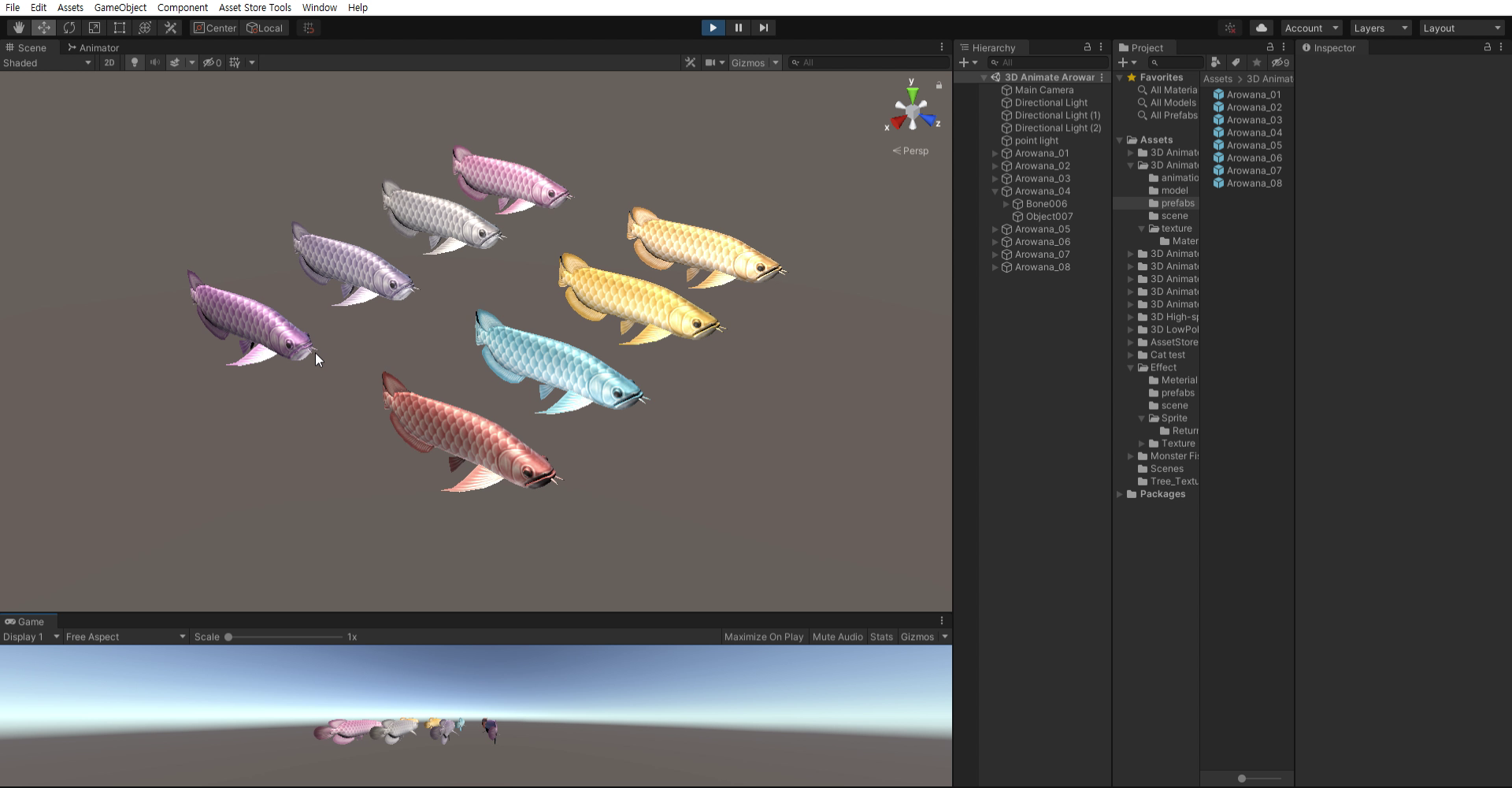This screenshot has width=1512, height=788.
Task: Select the Scene tab
Action: point(27,47)
